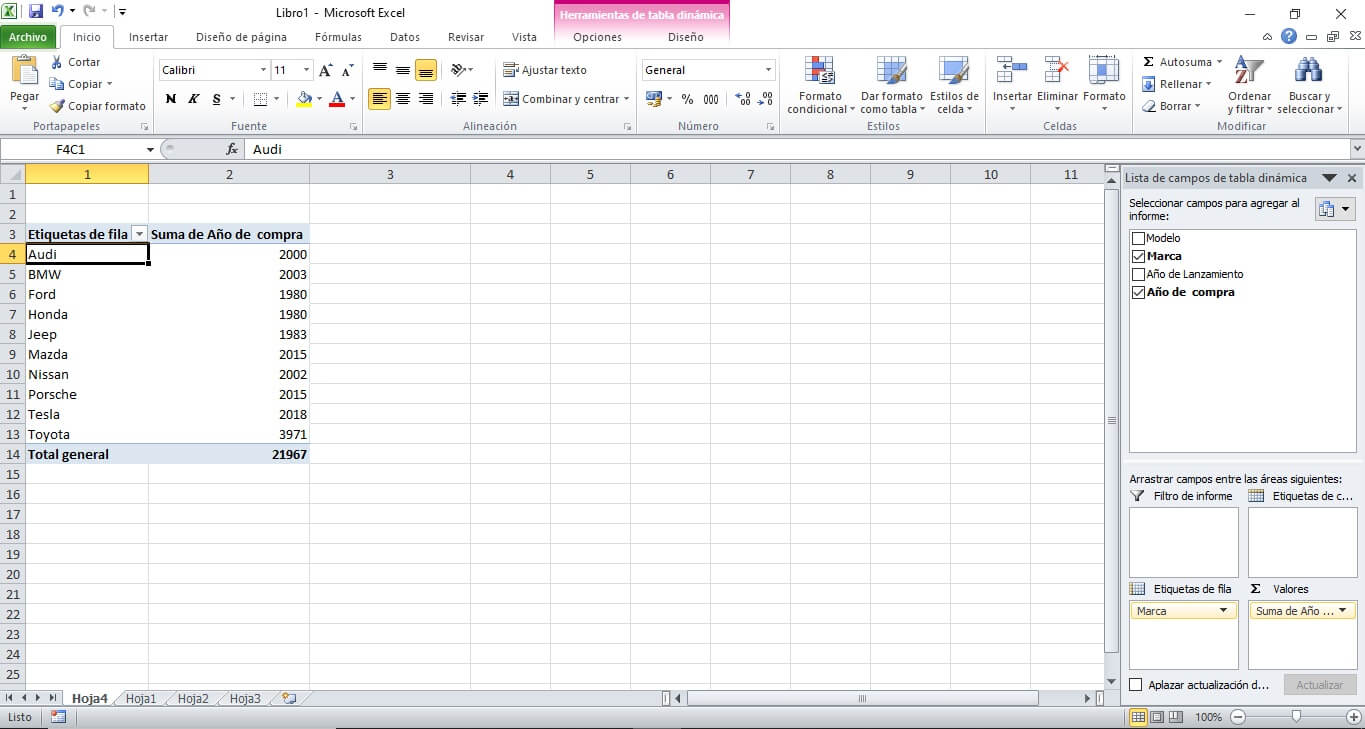The width and height of the screenshot is (1365, 729).
Task: Uncheck the Año de compra checkbox
Action: click(1138, 292)
